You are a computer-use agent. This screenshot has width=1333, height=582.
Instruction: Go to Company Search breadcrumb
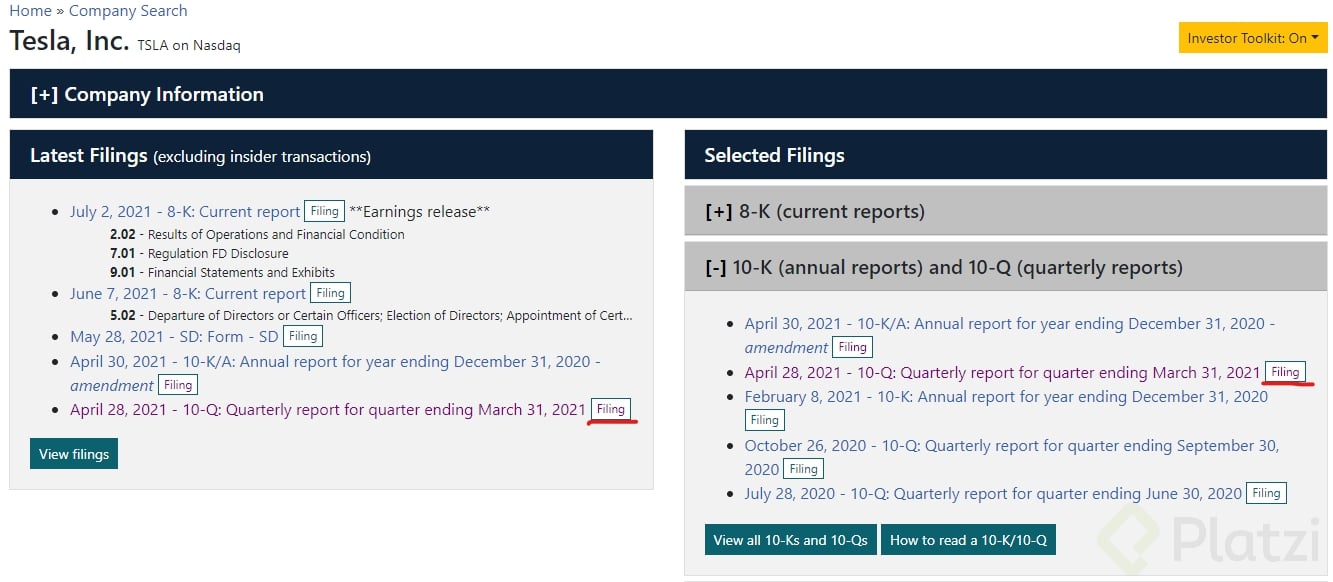128,11
